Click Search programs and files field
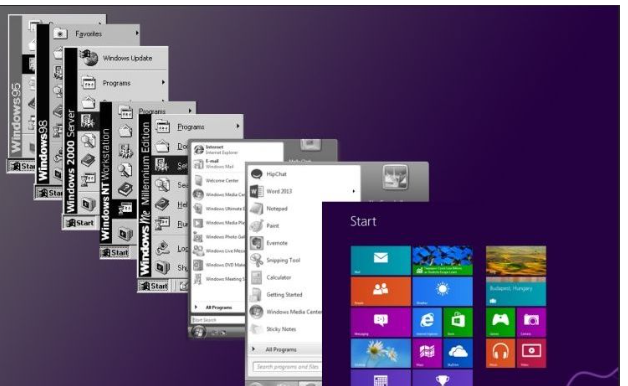The width and height of the screenshot is (628, 386). pos(287,367)
